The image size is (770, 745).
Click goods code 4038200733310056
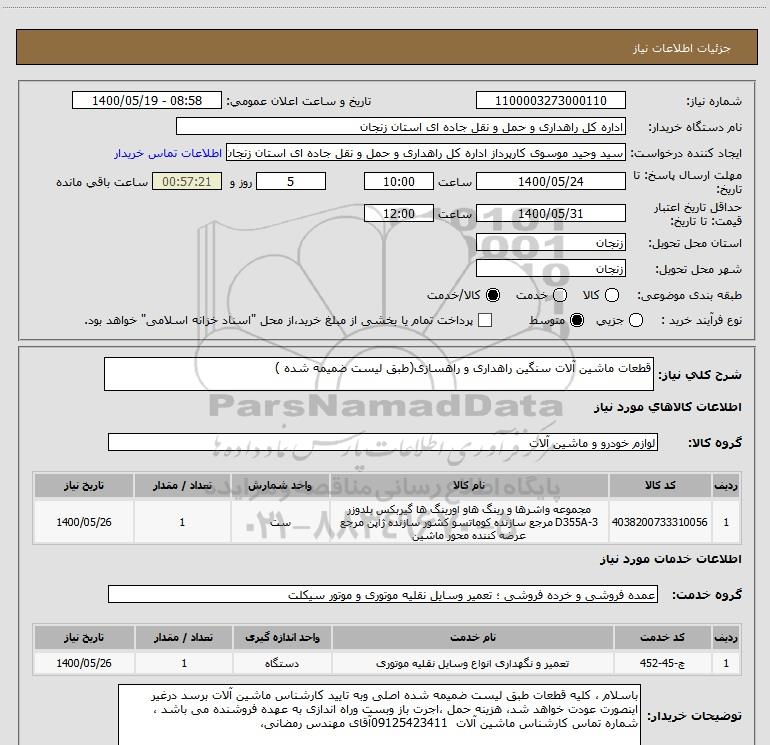[660, 522]
